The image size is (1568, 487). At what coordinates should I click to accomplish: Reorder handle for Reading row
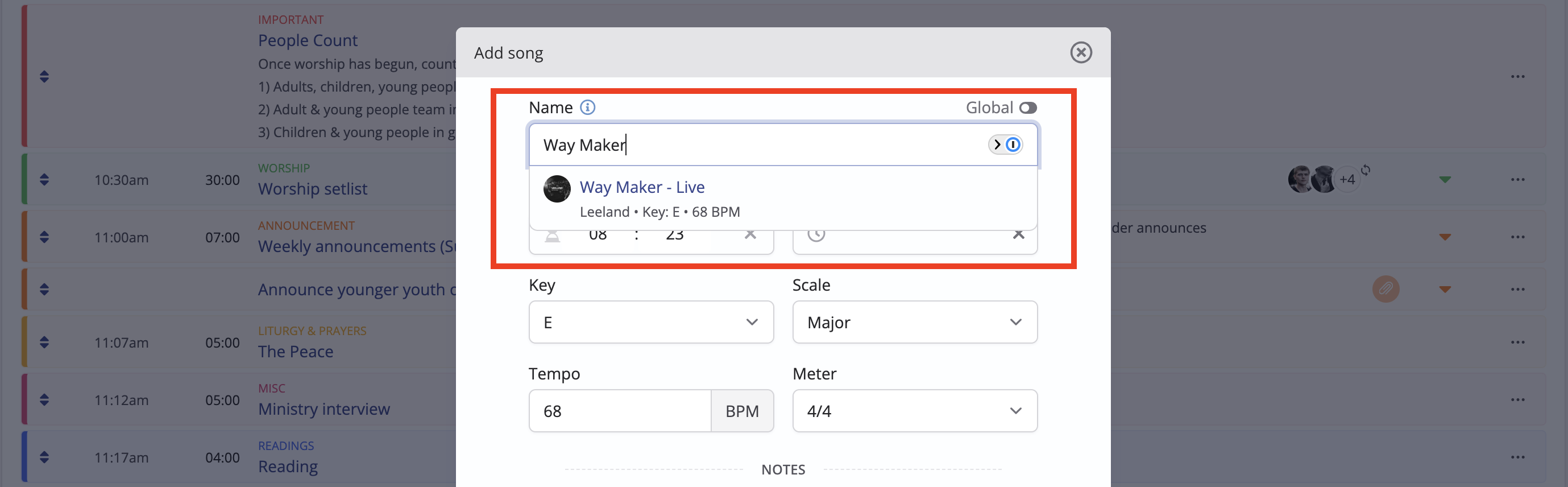(x=44, y=457)
